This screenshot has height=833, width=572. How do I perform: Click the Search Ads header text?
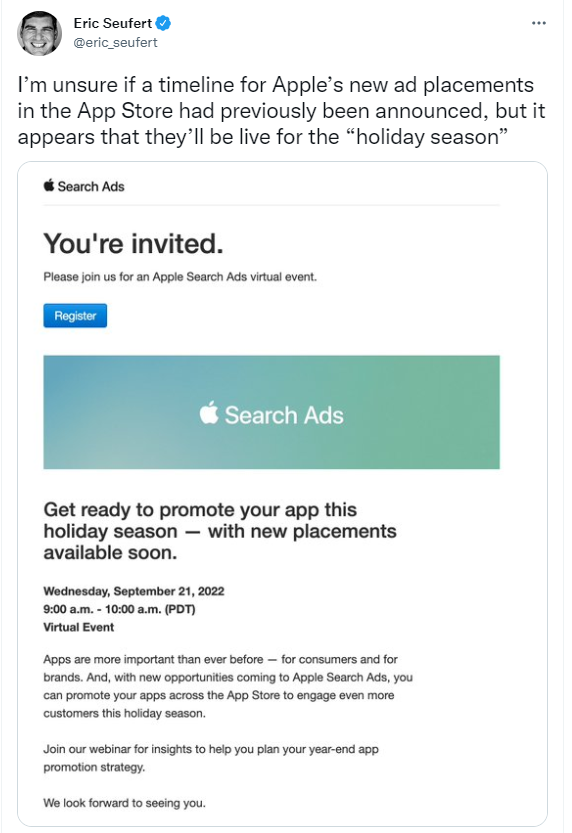click(91, 186)
